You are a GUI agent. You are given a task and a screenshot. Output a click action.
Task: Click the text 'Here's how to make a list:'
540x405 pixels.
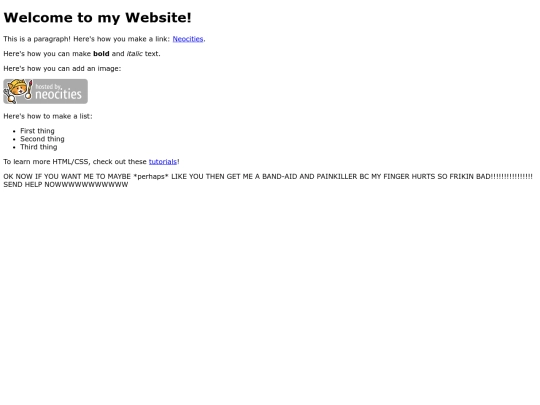48,116
